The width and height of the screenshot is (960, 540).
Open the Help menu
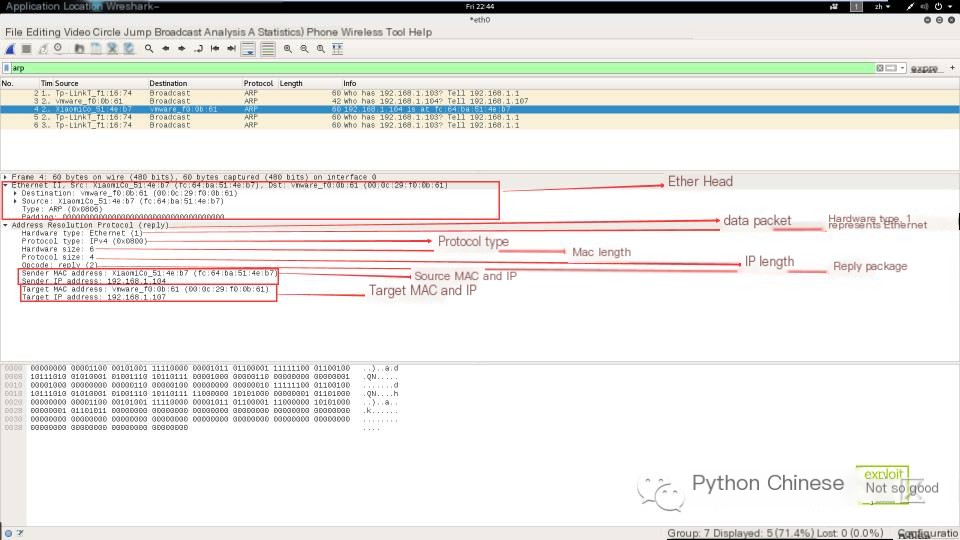[x=420, y=32]
